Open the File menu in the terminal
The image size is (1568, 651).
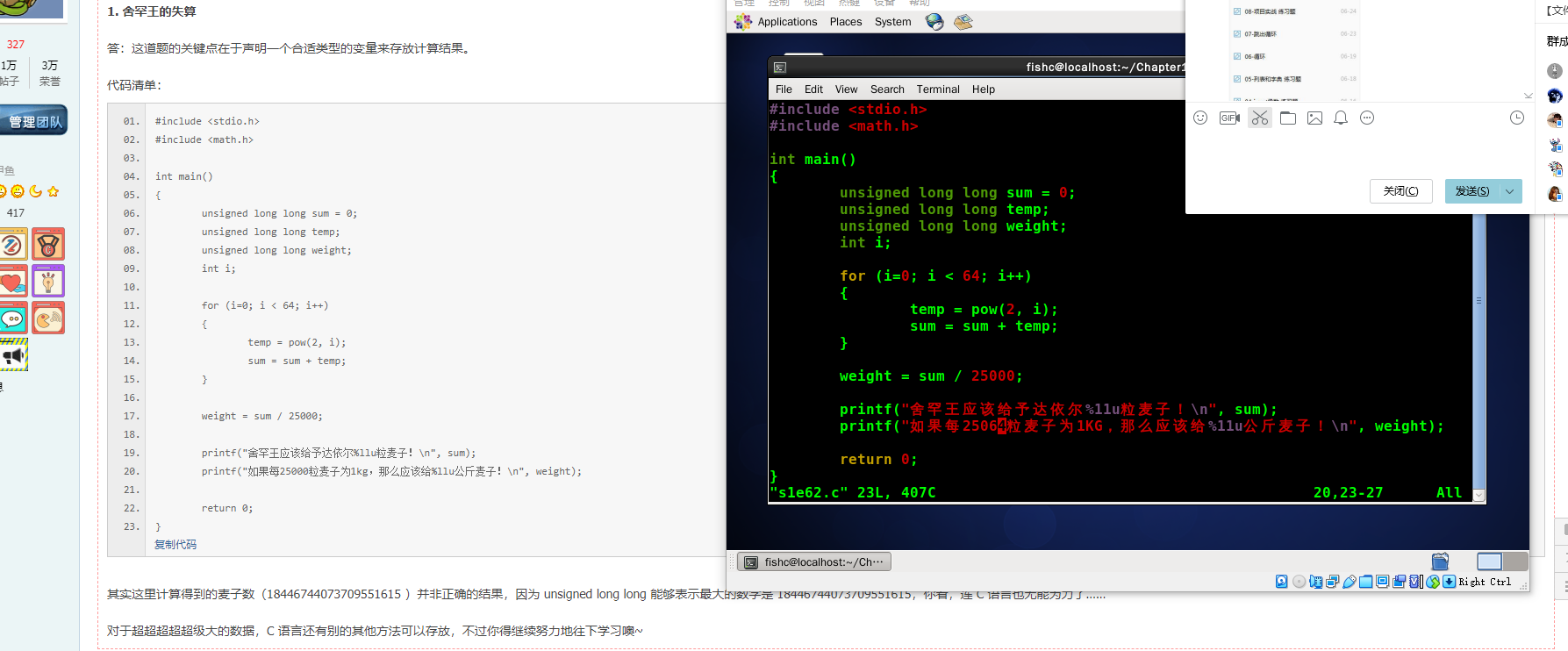[784, 89]
